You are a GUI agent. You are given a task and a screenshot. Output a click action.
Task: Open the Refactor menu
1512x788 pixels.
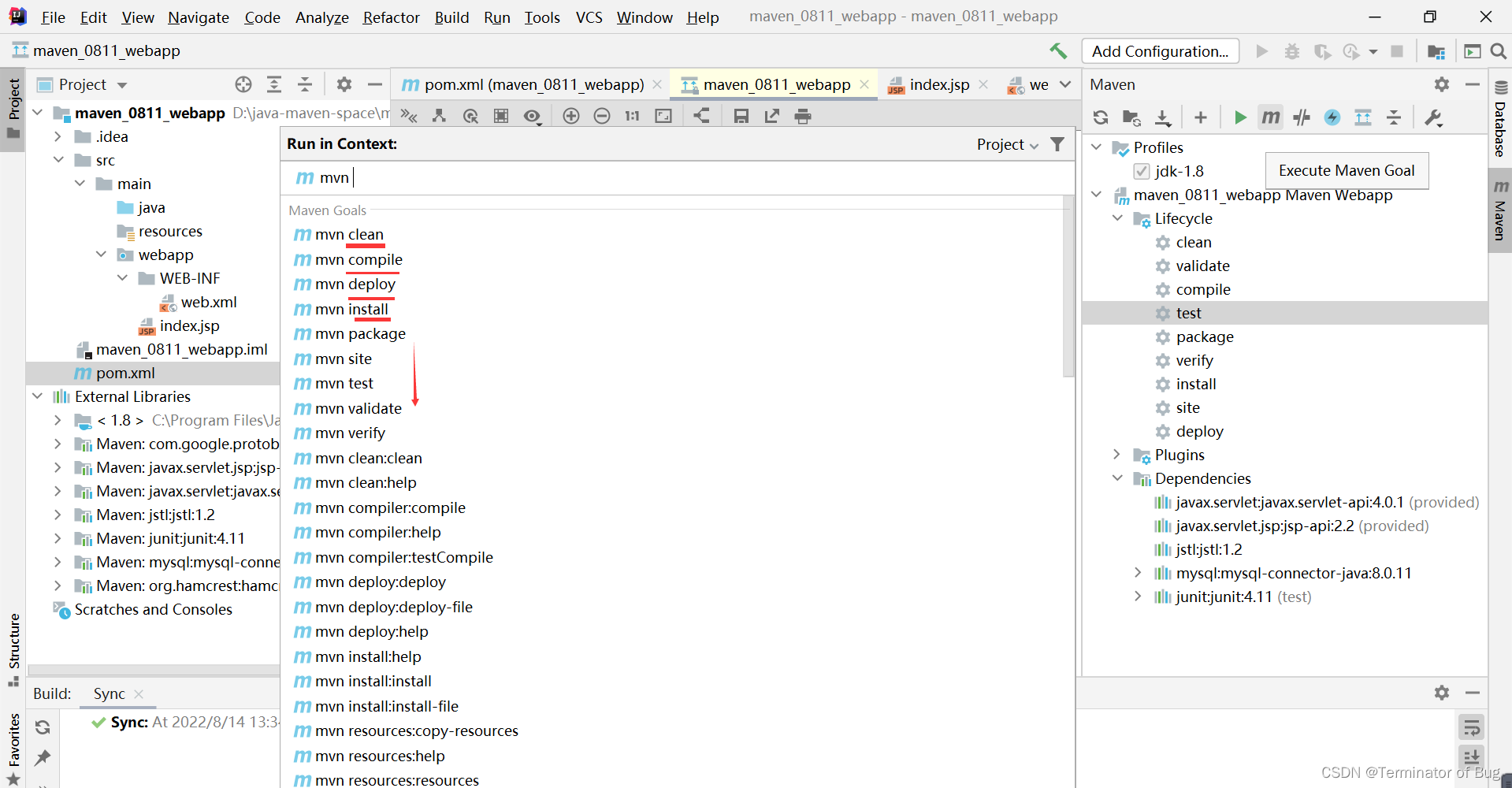[391, 17]
